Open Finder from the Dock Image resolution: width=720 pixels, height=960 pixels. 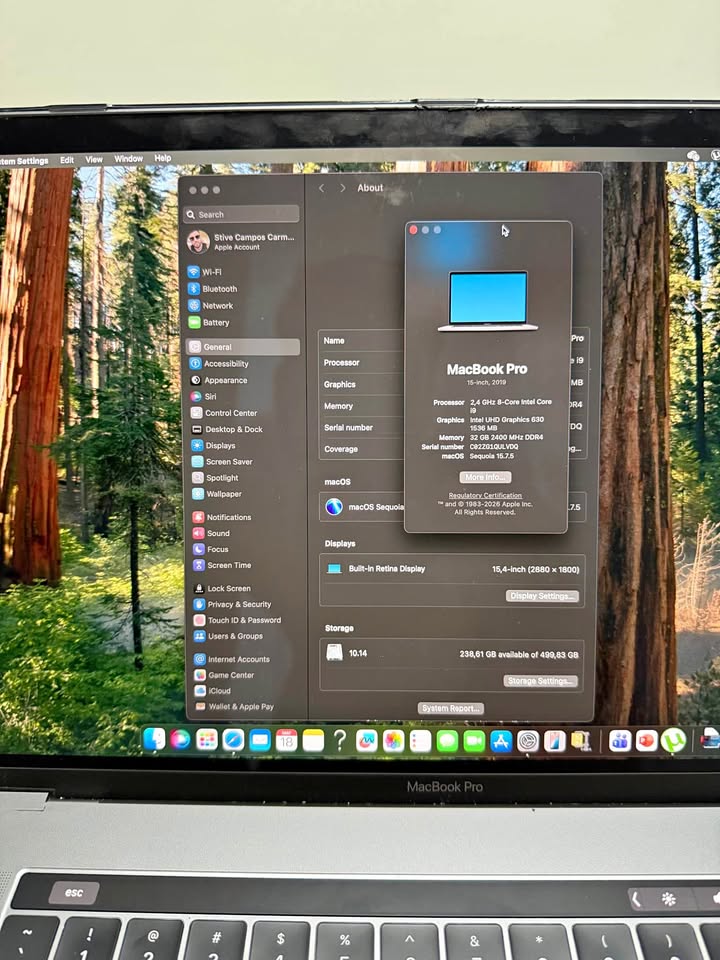(154, 740)
